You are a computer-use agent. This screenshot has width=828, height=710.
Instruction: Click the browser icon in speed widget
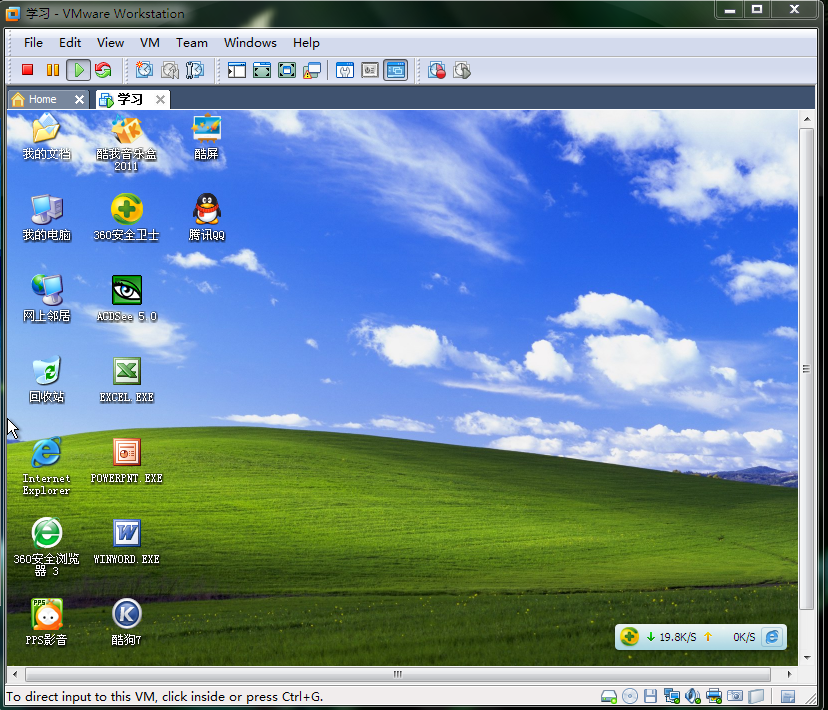772,637
